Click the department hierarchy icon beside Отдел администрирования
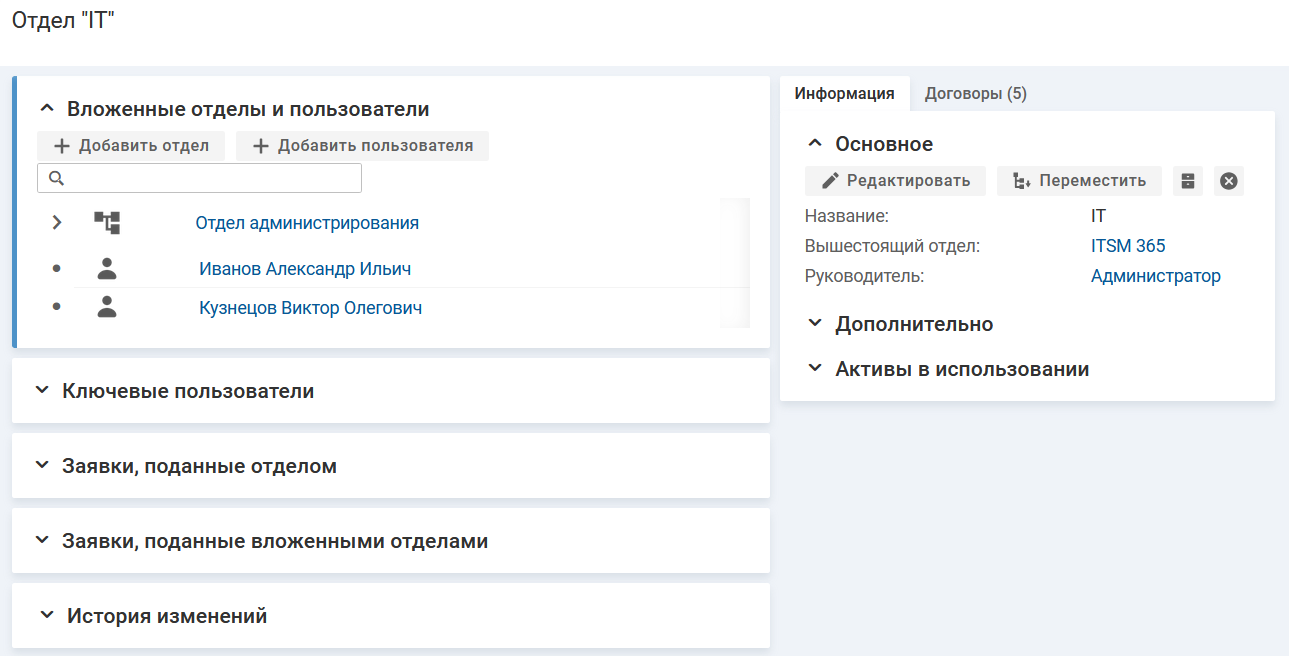Viewport: 1289px width, 656px height. click(x=107, y=223)
